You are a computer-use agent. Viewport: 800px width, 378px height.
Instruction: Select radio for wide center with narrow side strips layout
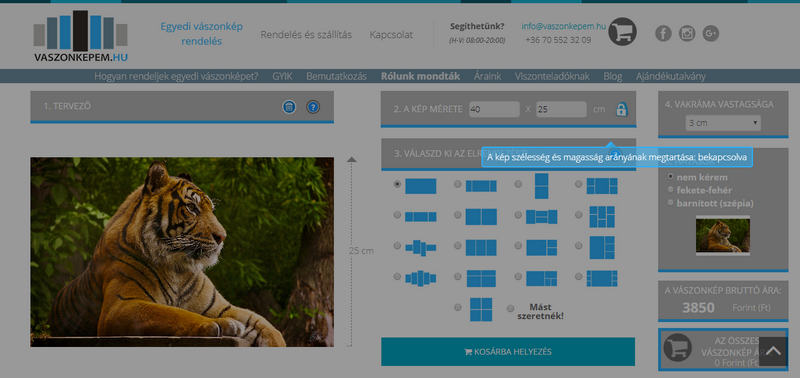coord(458,184)
